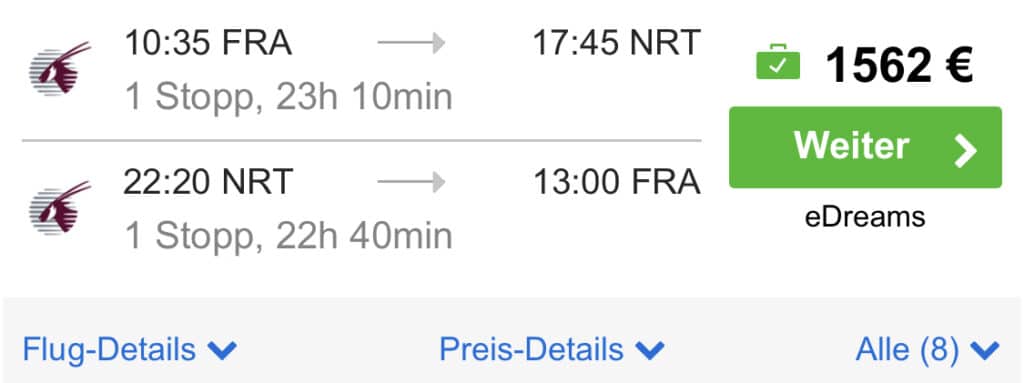Click the chevron next to Alle (8)

(985, 351)
